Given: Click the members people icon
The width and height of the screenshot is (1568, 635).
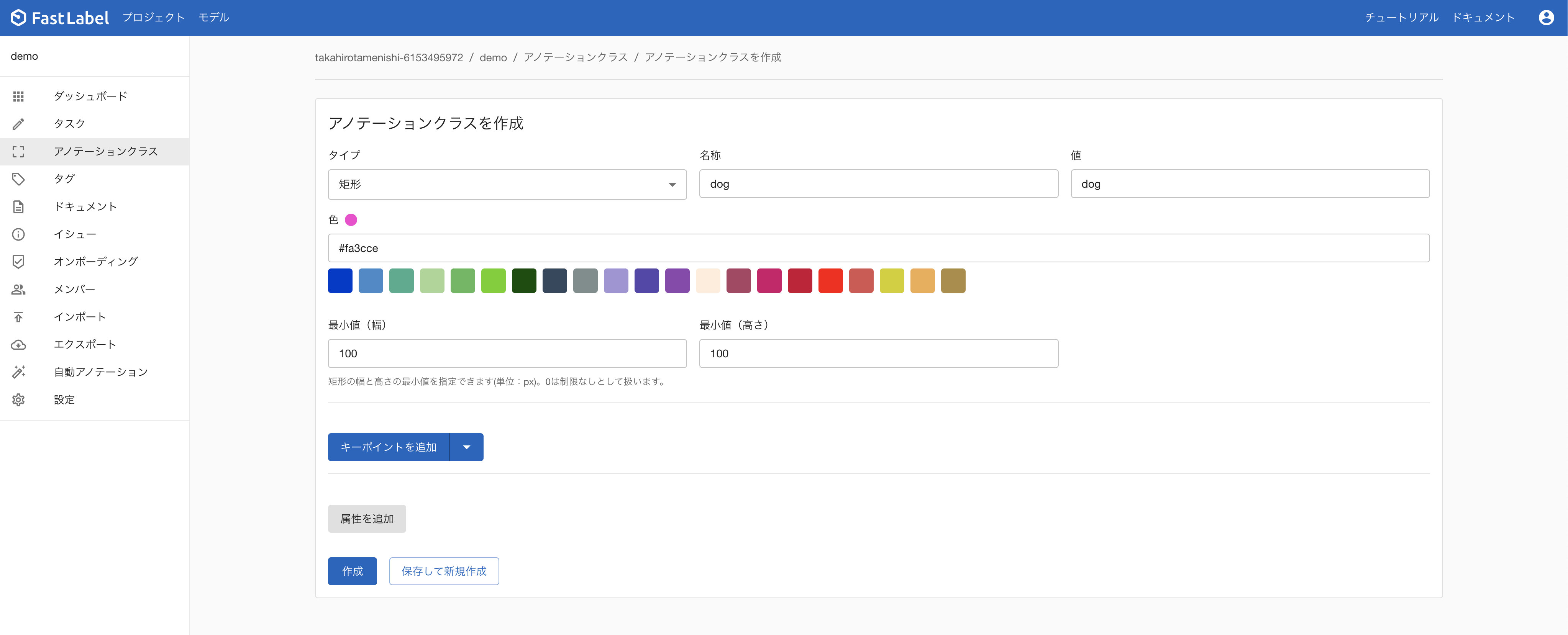Looking at the screenshot, I should tap(18, 290).
